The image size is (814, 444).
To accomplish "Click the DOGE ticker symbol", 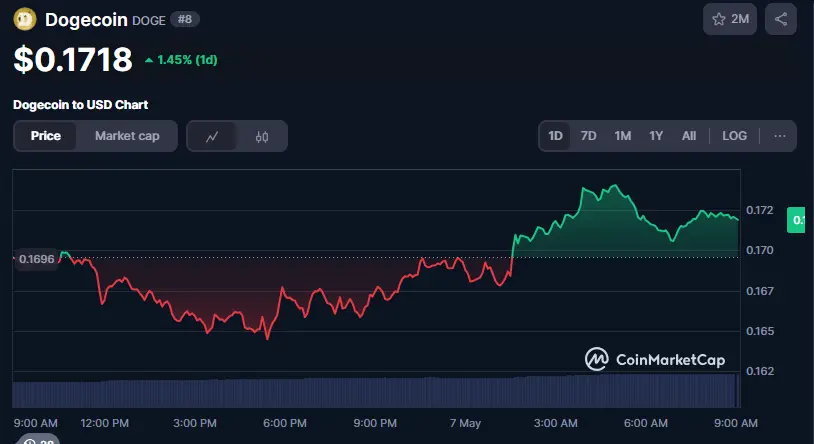I will click(x=149, y=21).
